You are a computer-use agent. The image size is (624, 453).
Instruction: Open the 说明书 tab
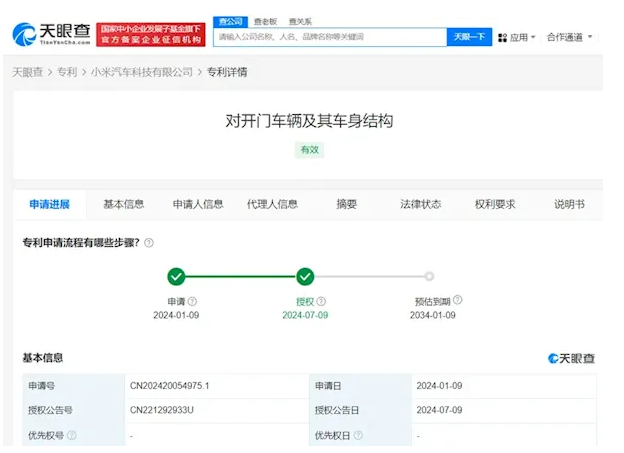point(569,205)
